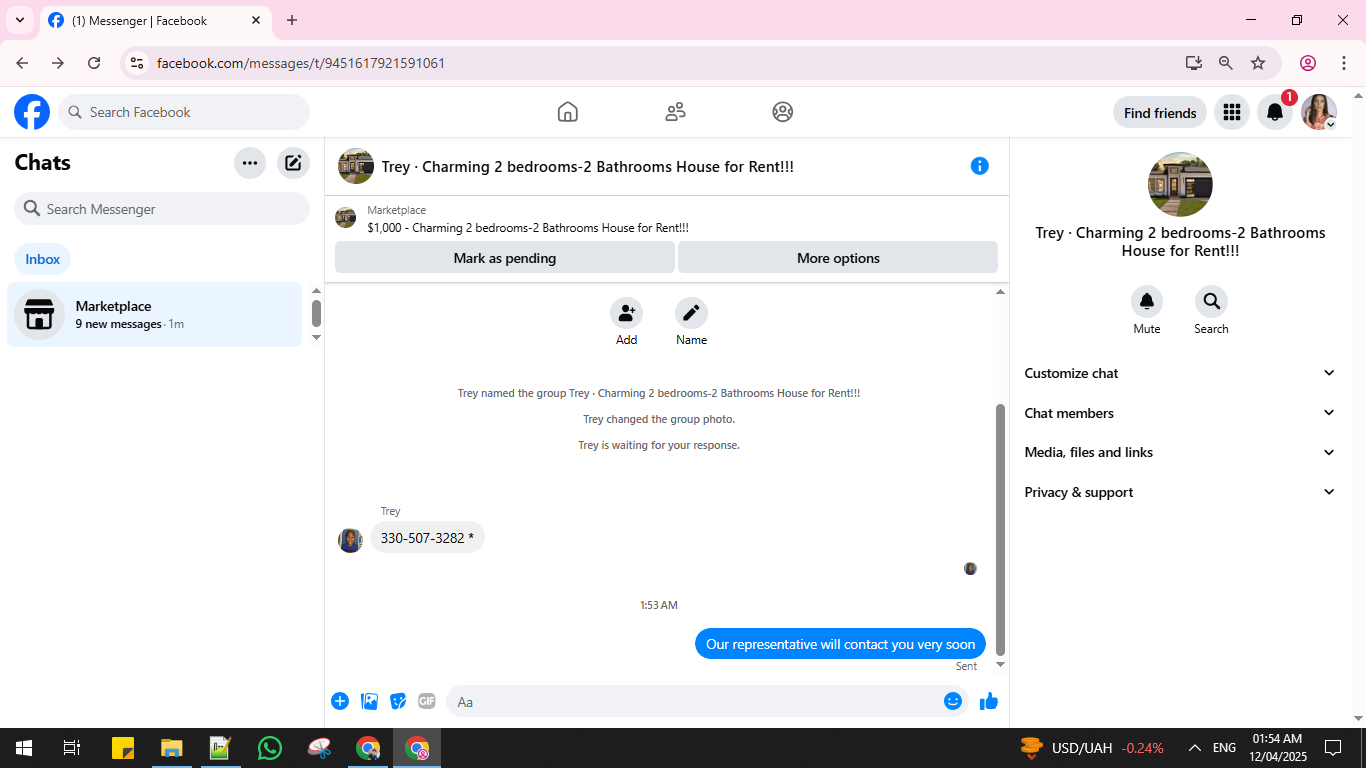Open the Chrome three-dot menu

coord(1344,63)
